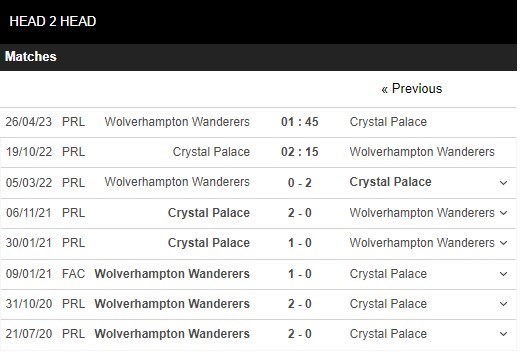The width and height of the screenshot is (521, 361).
Task: Click Wolverhampton Wanderers in the 26/04/23 row
Action: (177, 122)
